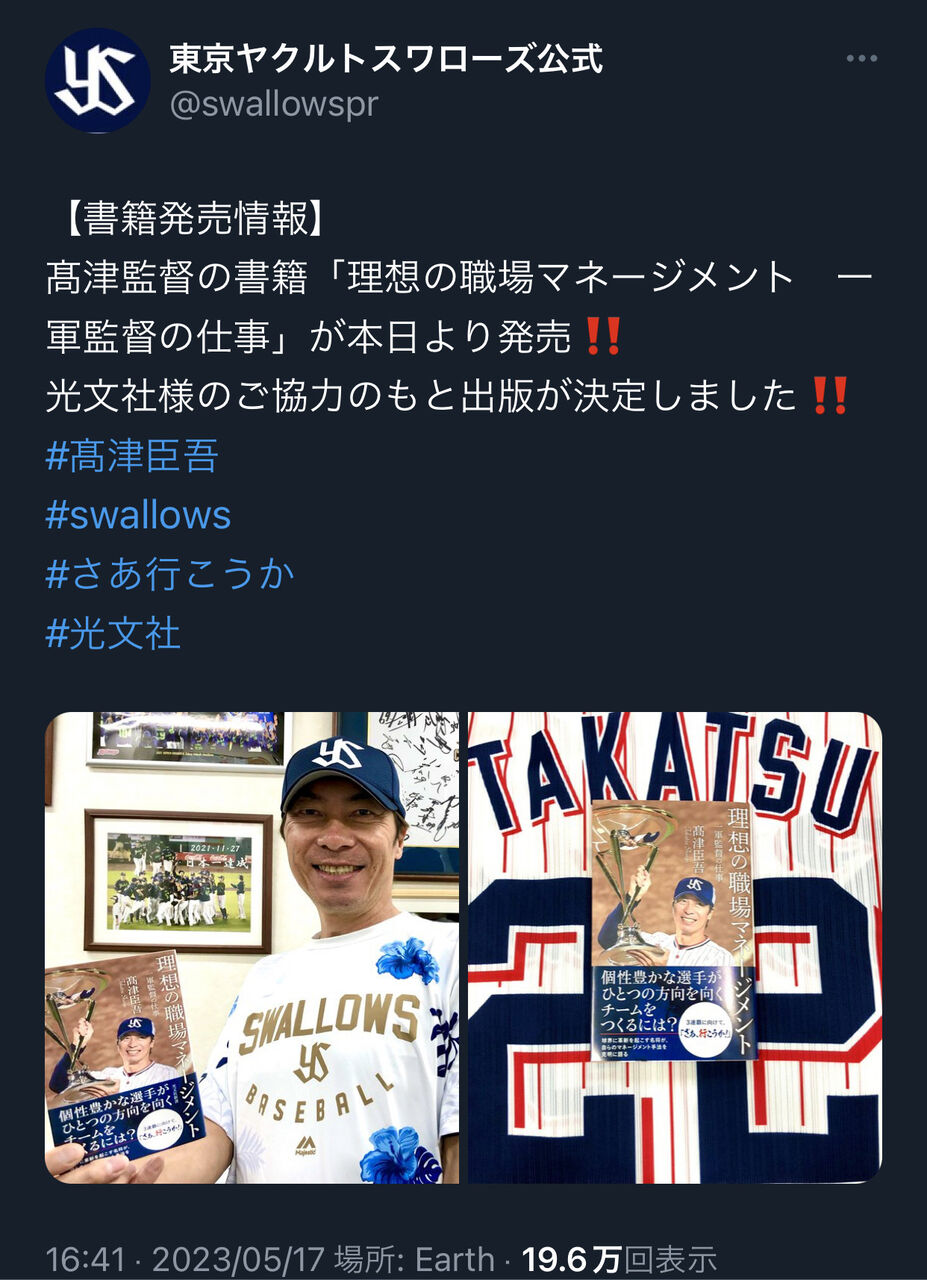Image resolution: width=927 pixels, height=1280 pixels.
Task: Open the Swallows team profile avatar
Action: tap(98, 80)
